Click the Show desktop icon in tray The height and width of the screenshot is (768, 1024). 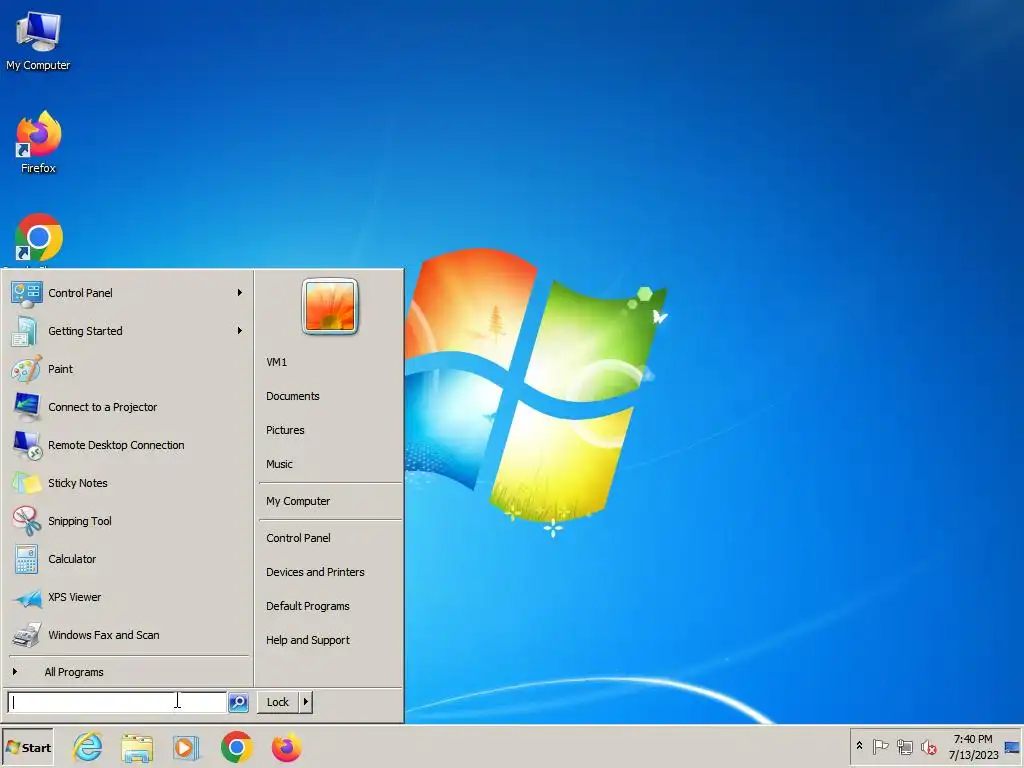pos(1012,747)
